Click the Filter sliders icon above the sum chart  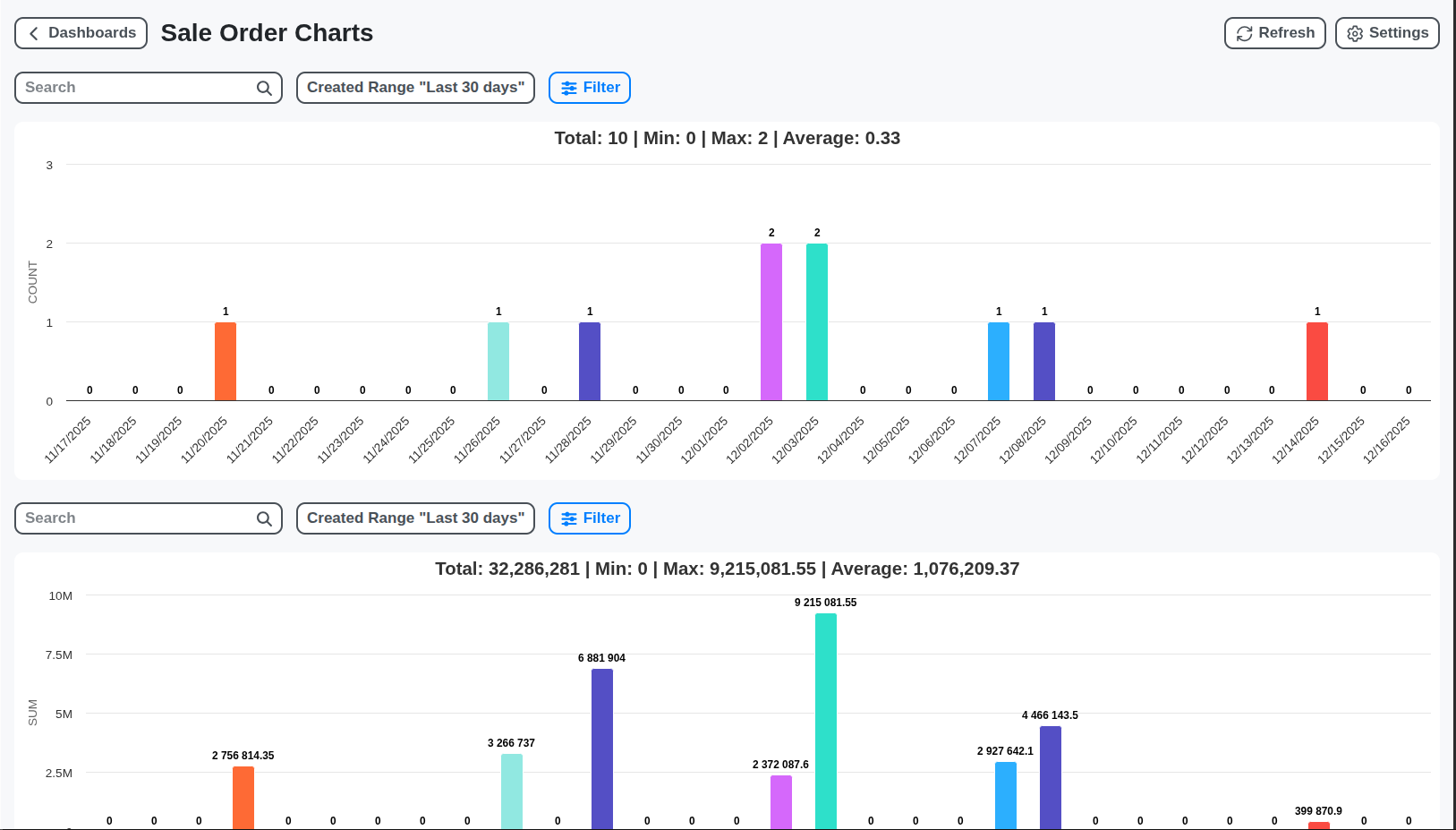570,518
